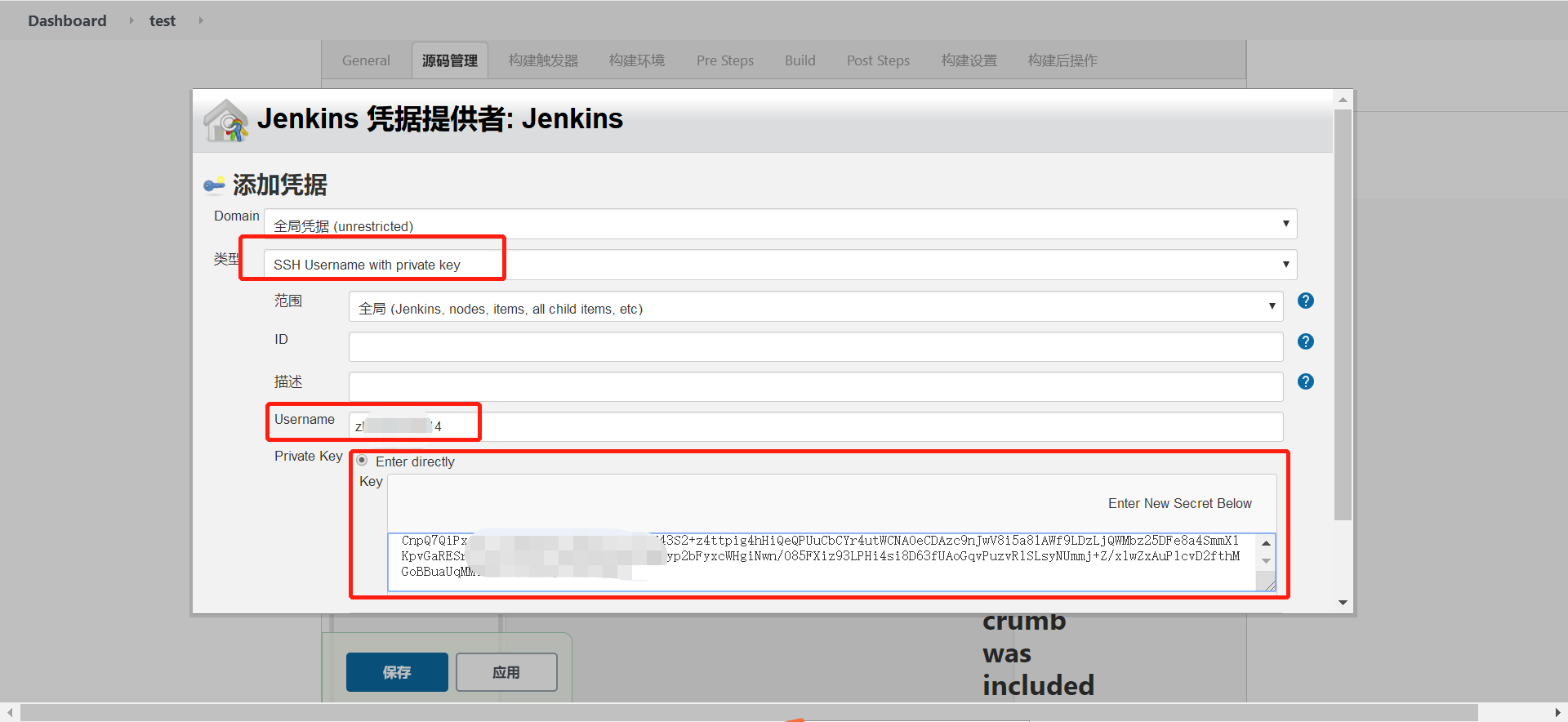Switch to the 源码管理 tab
The width and height of the screenshot is (1568, 722).
pyautogui.click(x=450, y=60)
